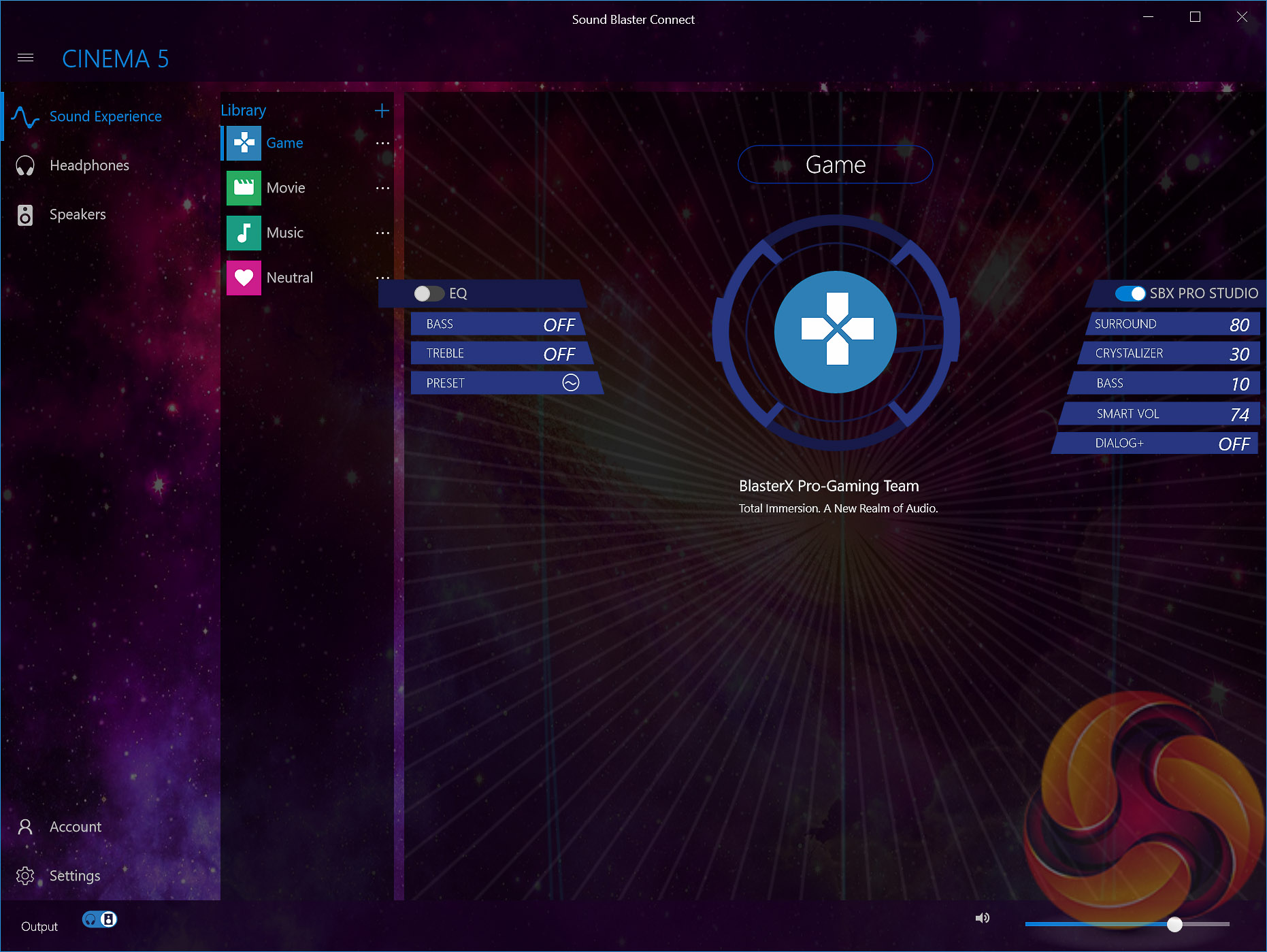Click the EQ Bass OFF value

(x=559, y=325)
